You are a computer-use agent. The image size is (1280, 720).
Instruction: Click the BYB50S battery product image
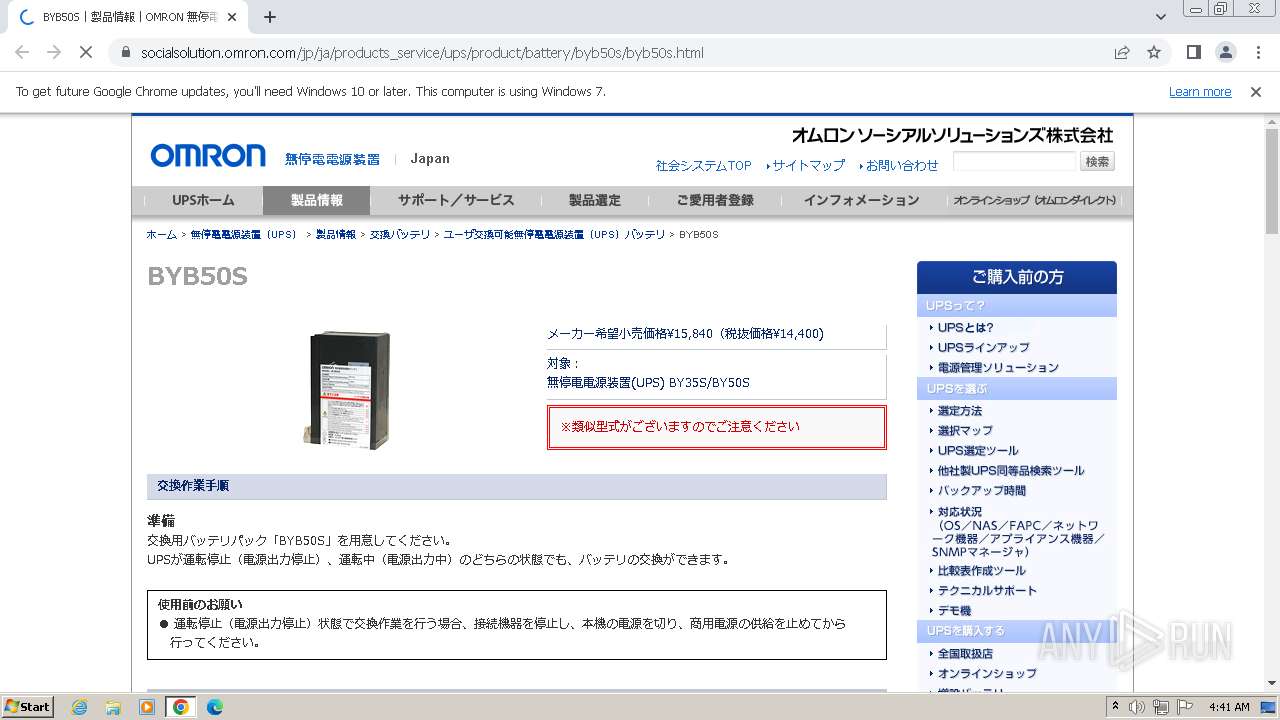[x=347, y=390]
